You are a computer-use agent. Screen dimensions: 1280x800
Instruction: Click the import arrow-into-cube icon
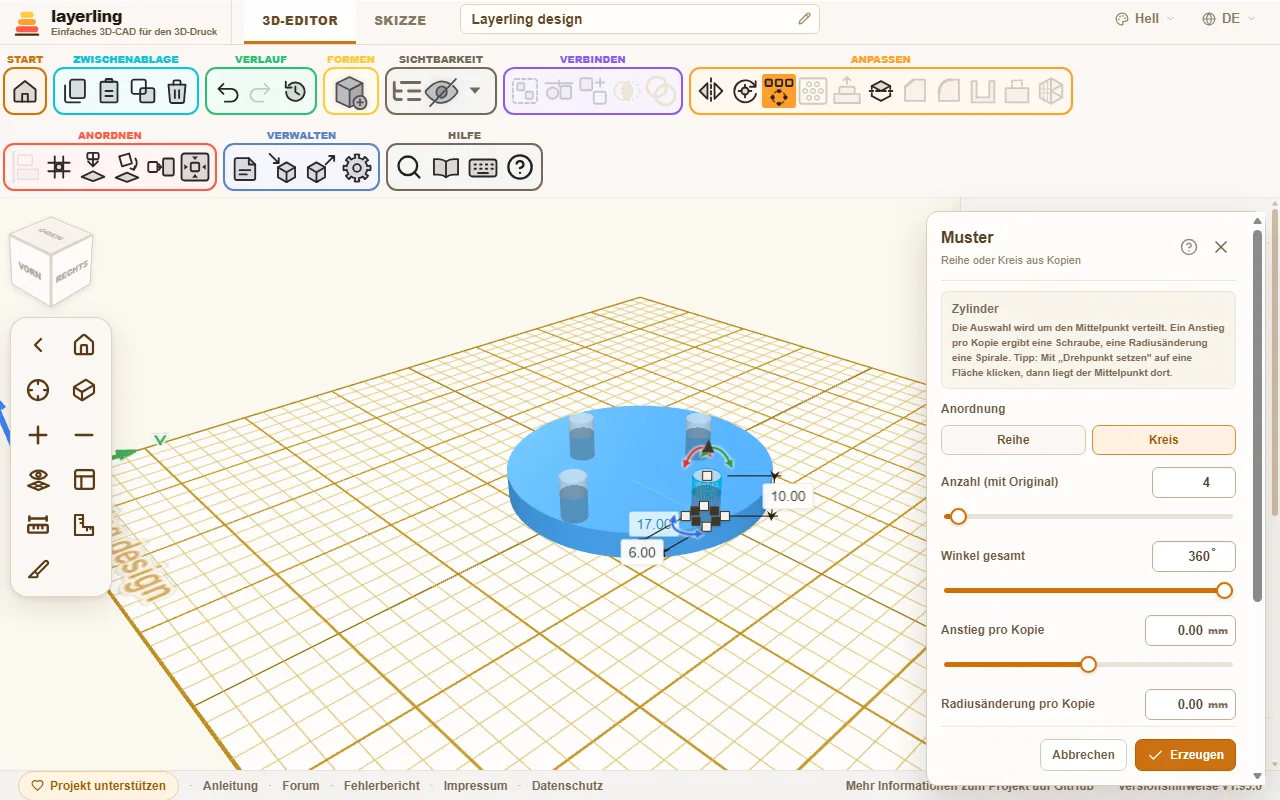point(282,168)
